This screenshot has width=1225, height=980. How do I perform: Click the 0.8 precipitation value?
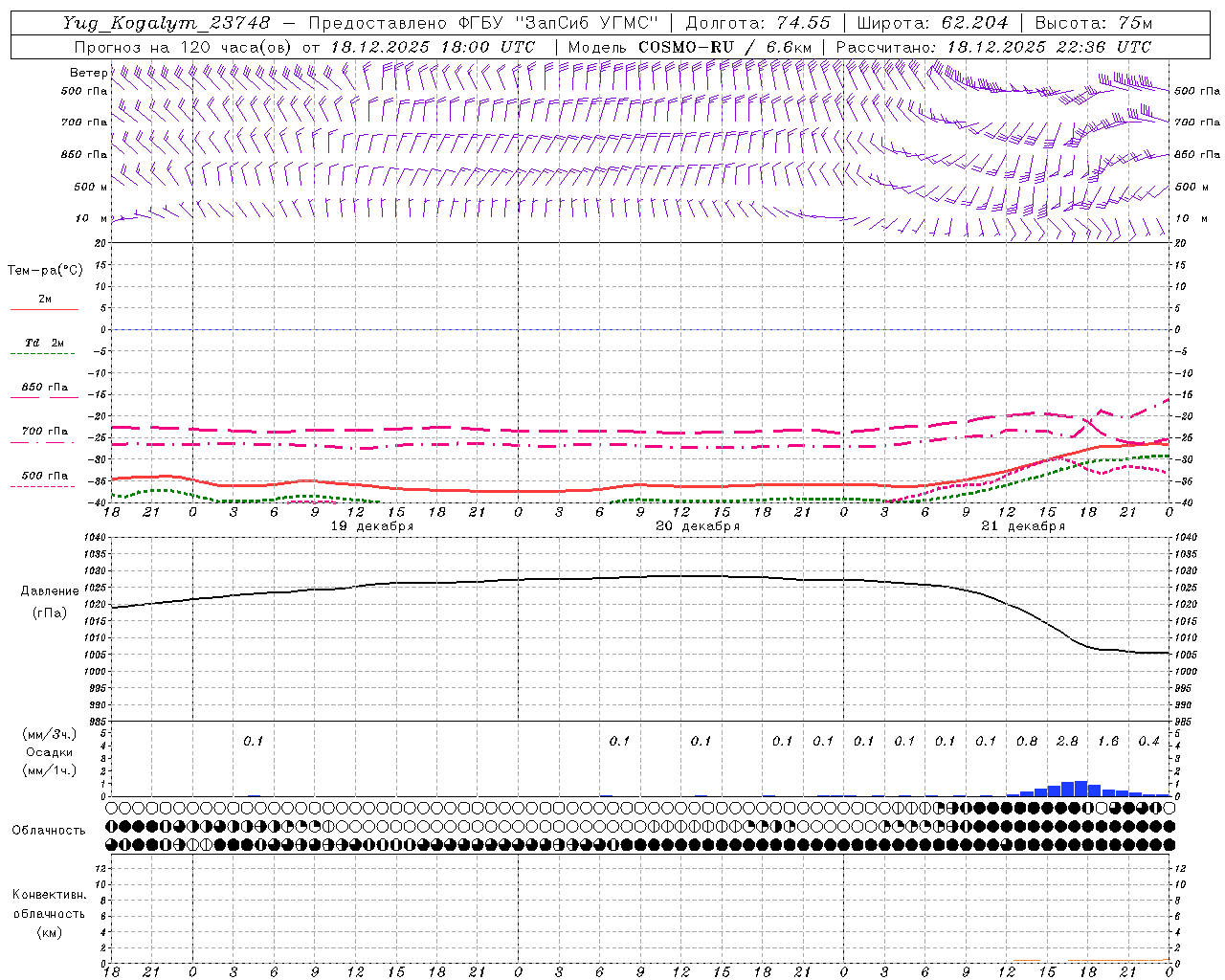[1027, 741]
